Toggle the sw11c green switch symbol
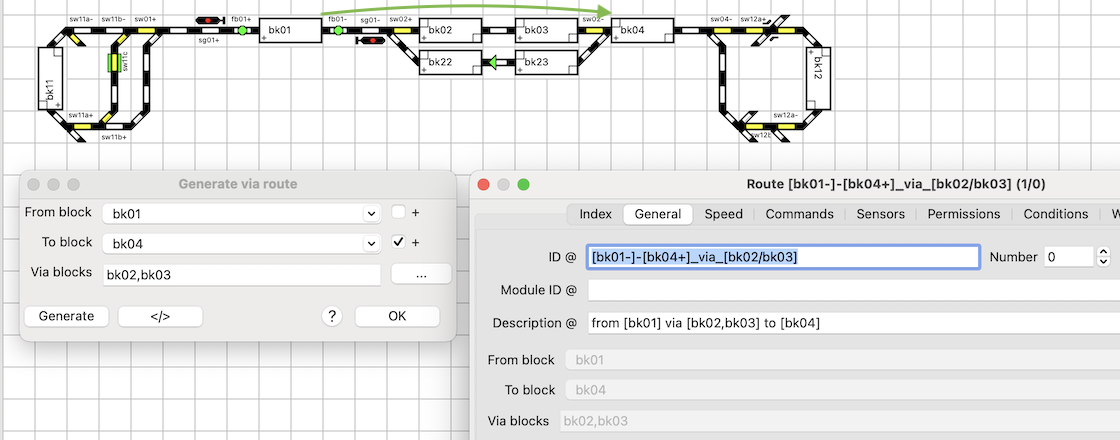Screen dimensions: 1120x440 pos(114,63)
